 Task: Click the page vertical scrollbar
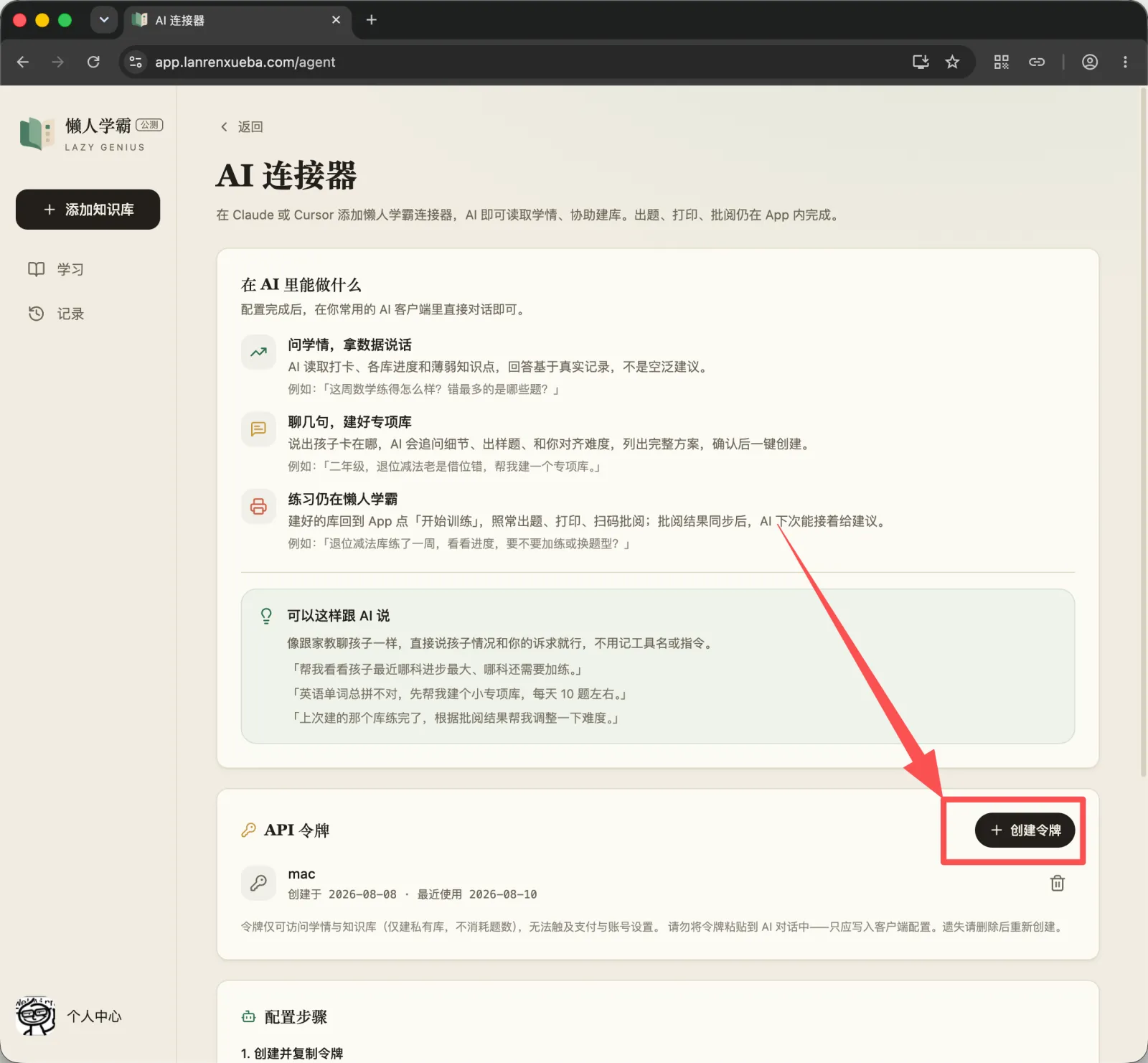1143,433
